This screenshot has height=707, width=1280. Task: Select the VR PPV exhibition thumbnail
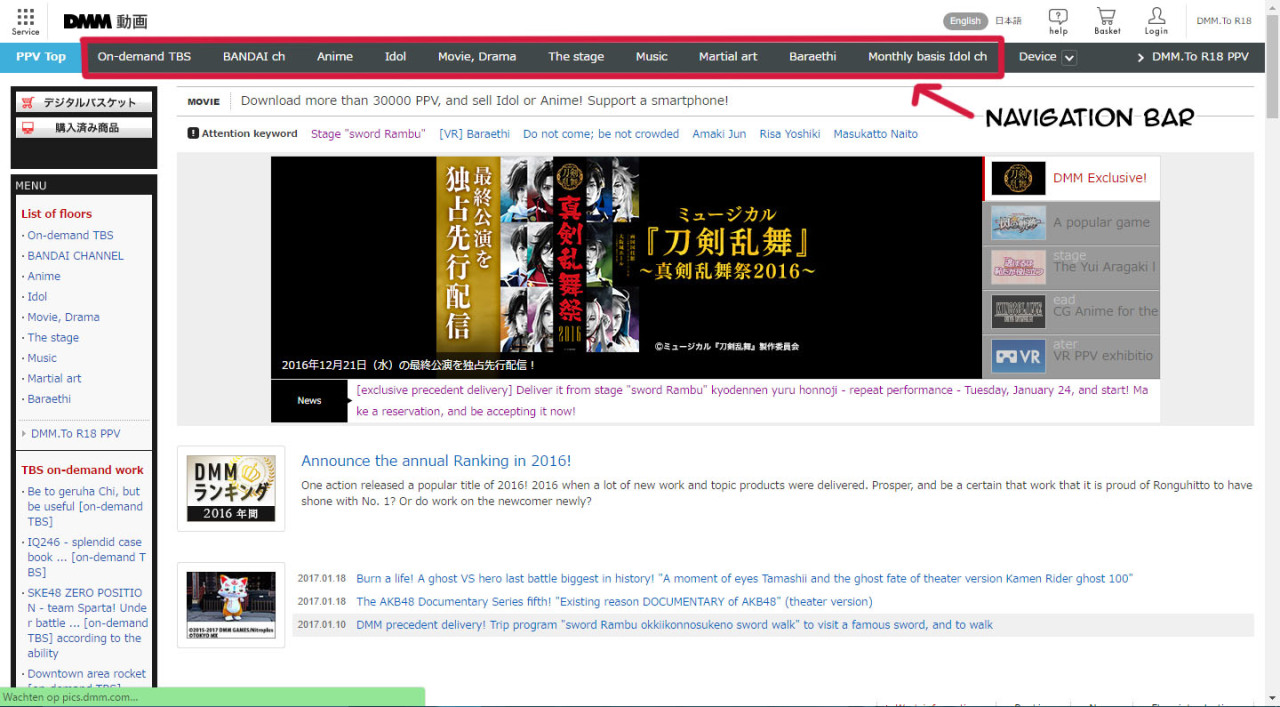tap(1018, 356)
